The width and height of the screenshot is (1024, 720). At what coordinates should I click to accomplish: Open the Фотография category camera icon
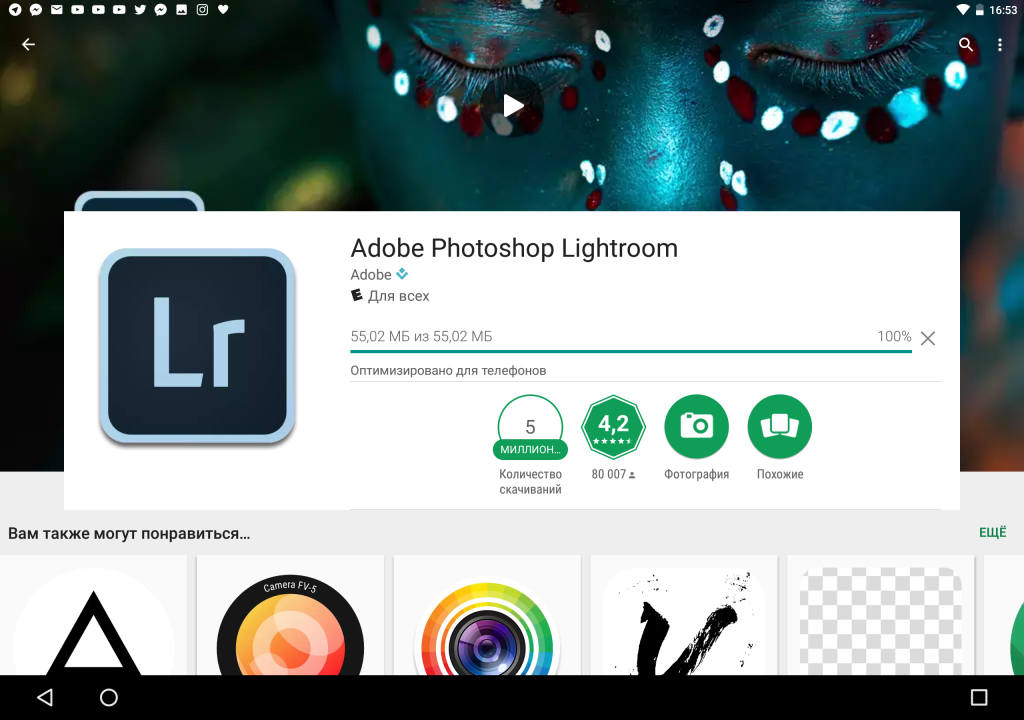click(696, 427)
